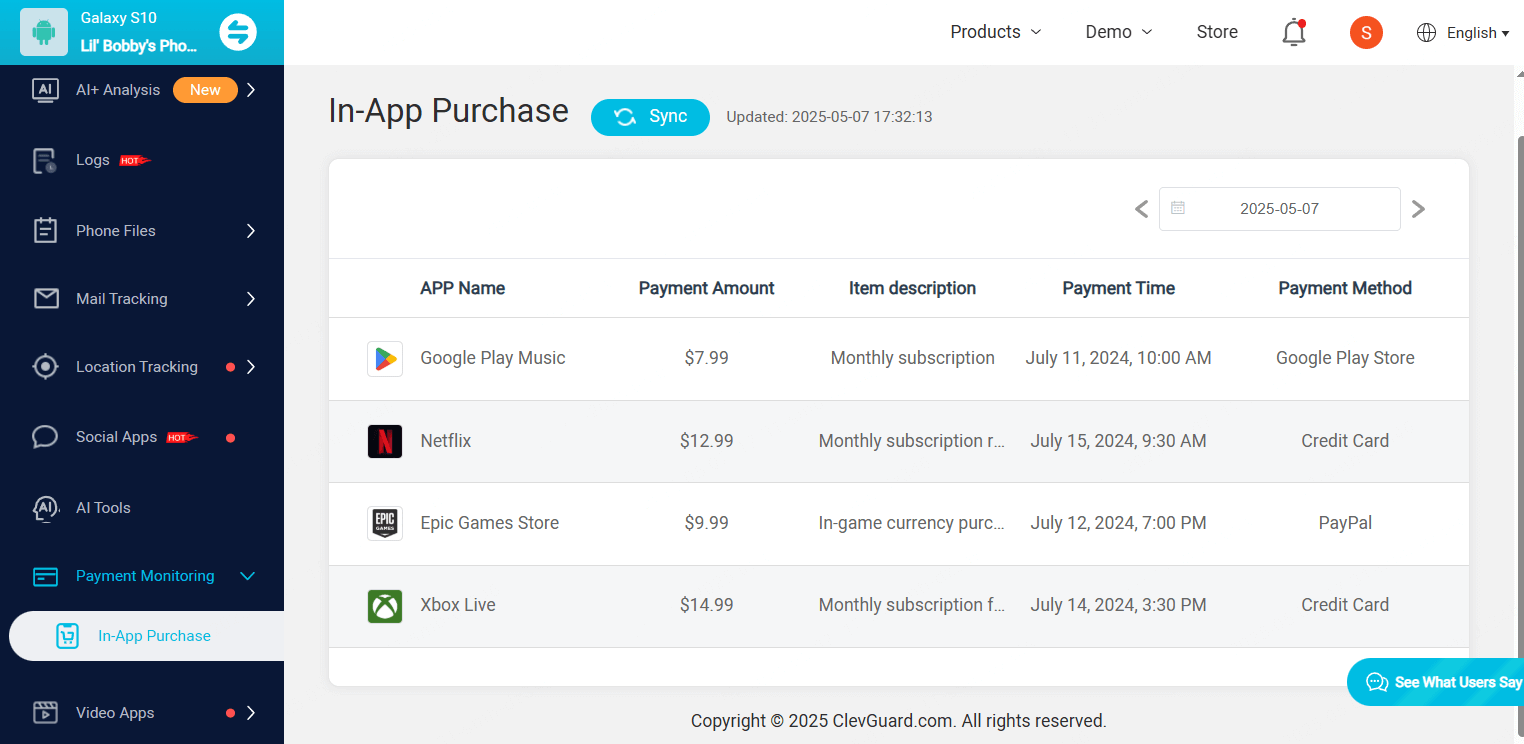Open the Demo dropdown menu
This screenshot has height=744, width=1524.
pos(1119,32)
